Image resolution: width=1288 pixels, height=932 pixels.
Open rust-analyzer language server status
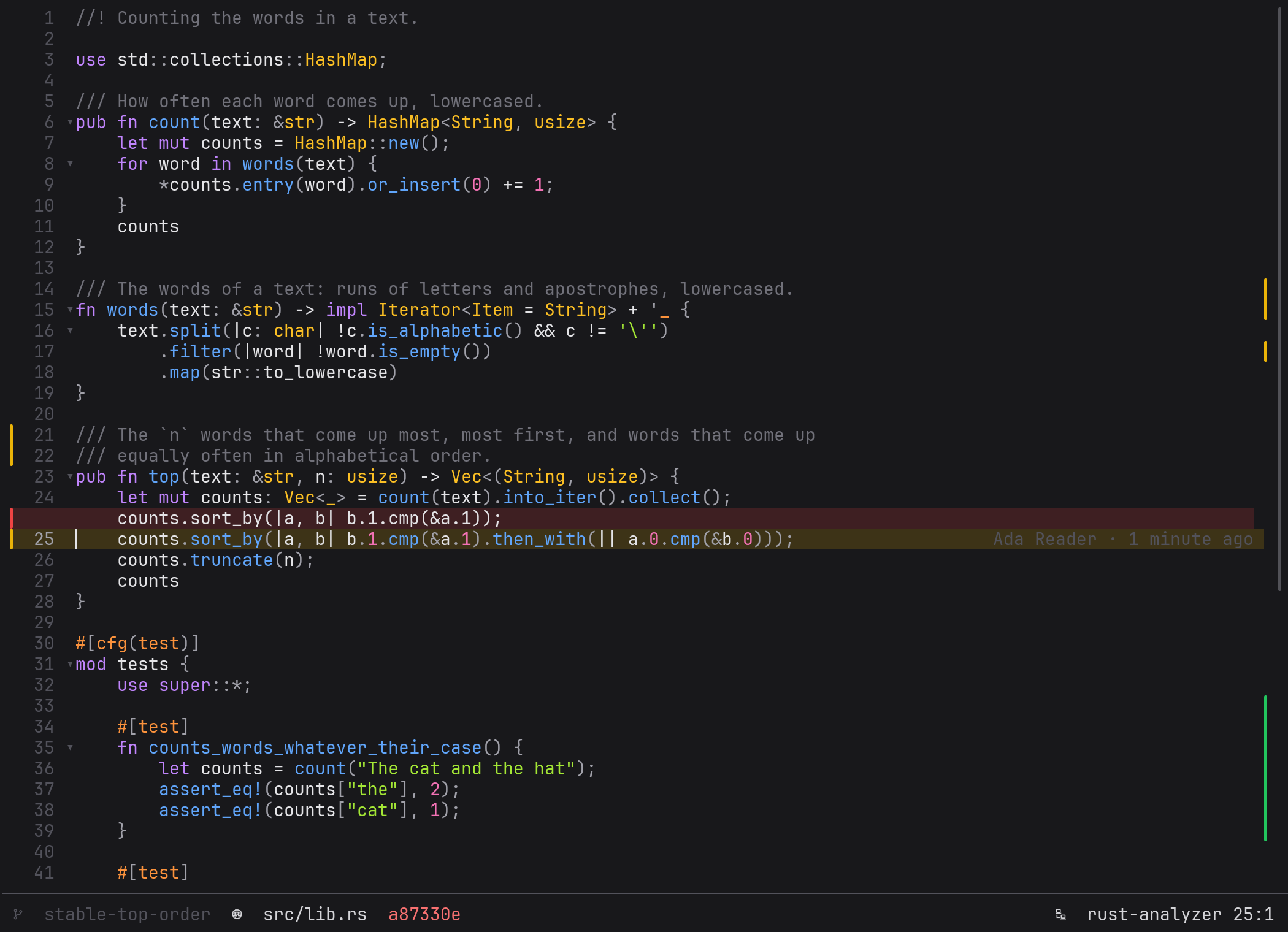click(1154, 914)
